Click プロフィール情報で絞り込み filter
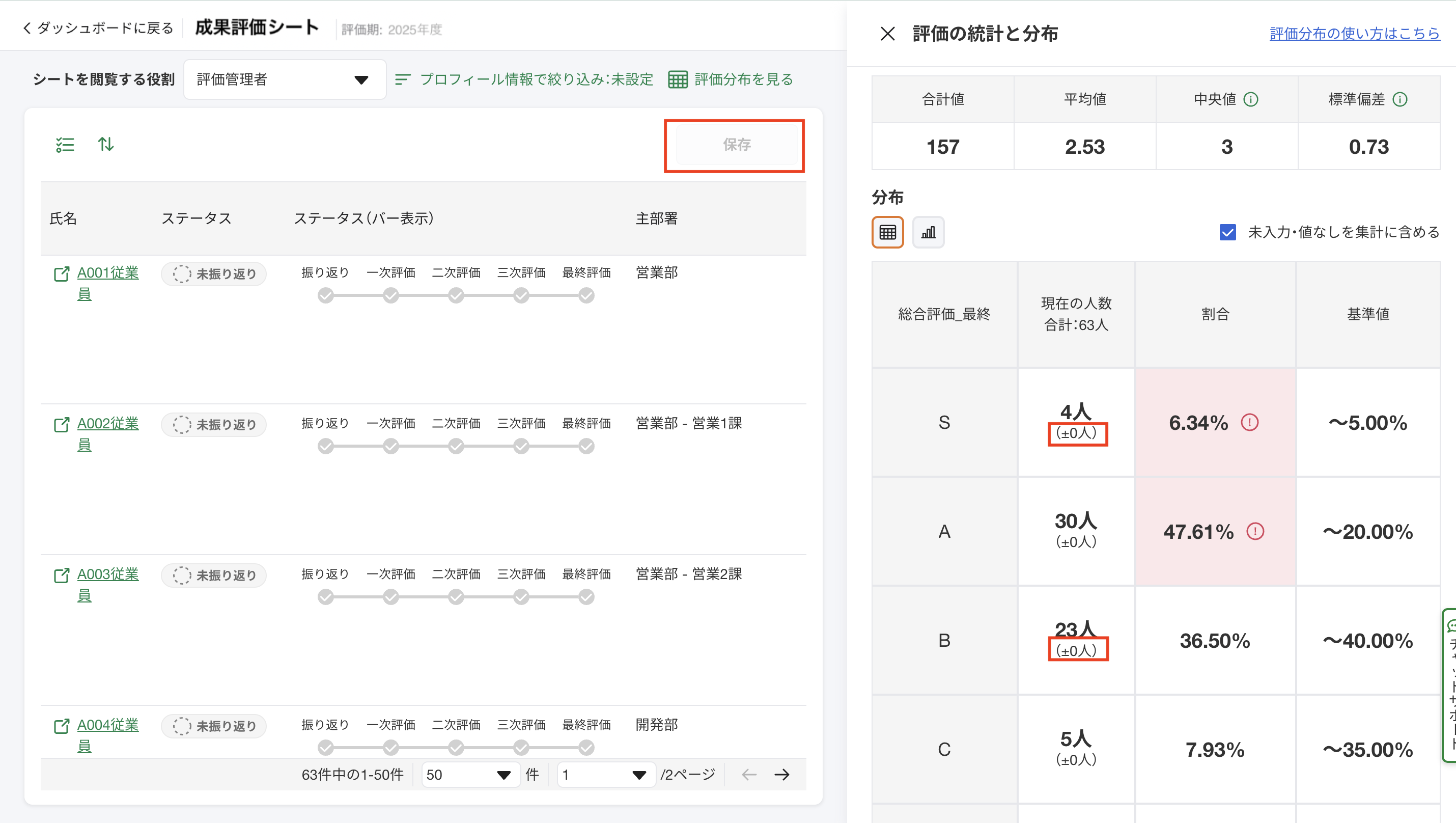 pos(524,79)
